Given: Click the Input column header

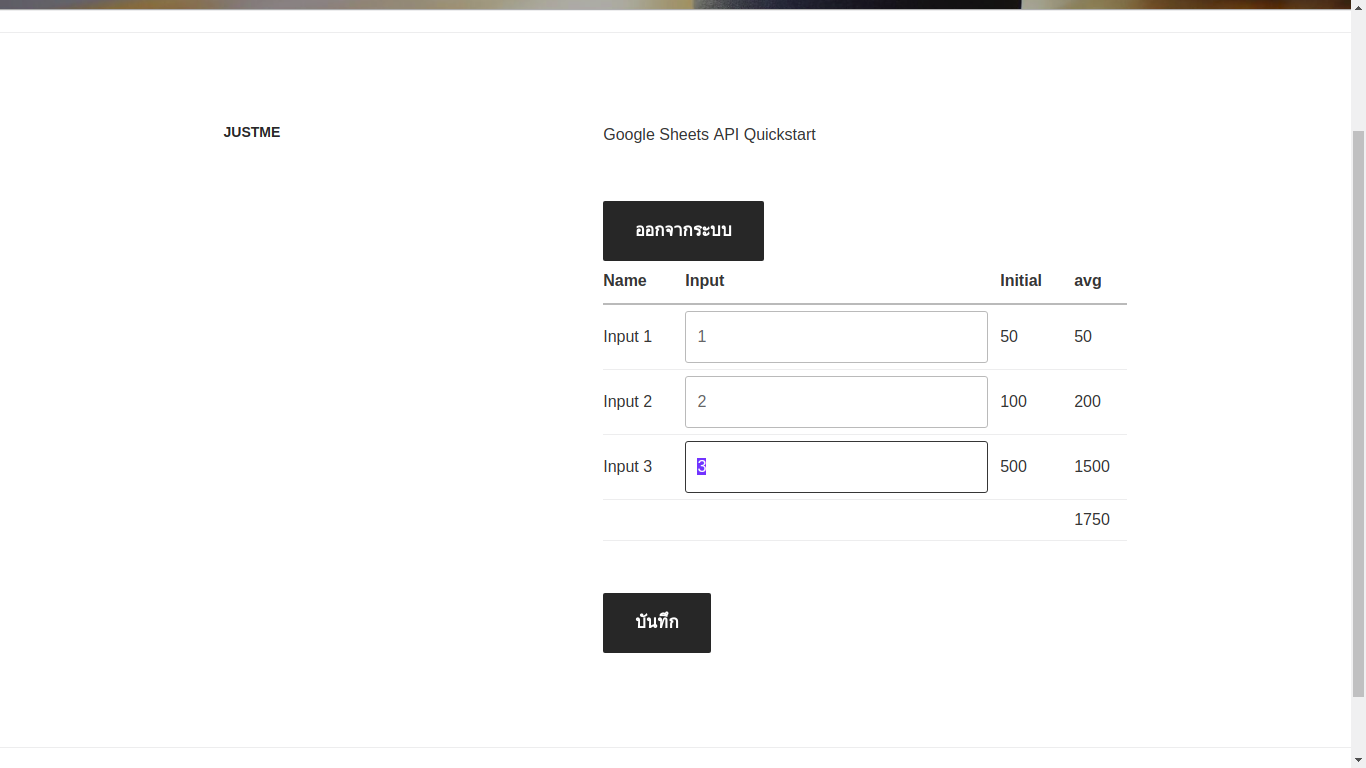Looking at the screenshot, I should (704, 281).
